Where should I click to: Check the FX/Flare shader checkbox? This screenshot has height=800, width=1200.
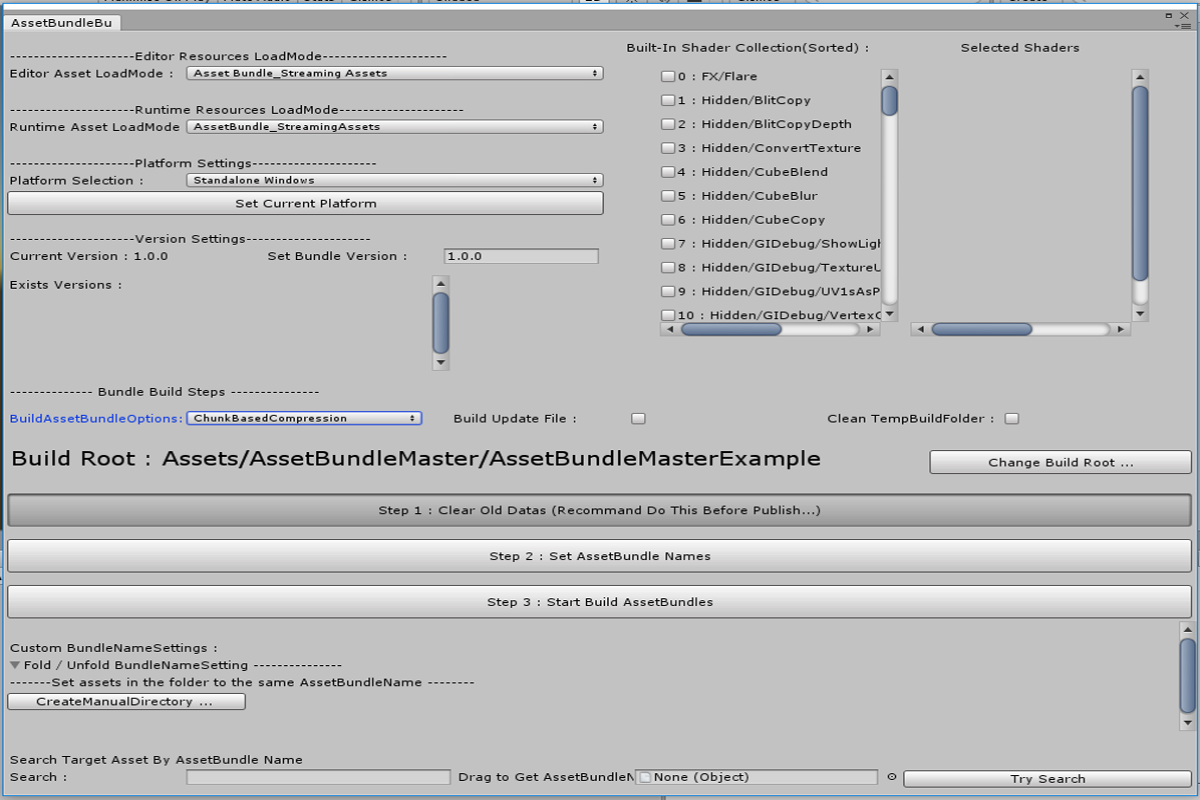668,76
